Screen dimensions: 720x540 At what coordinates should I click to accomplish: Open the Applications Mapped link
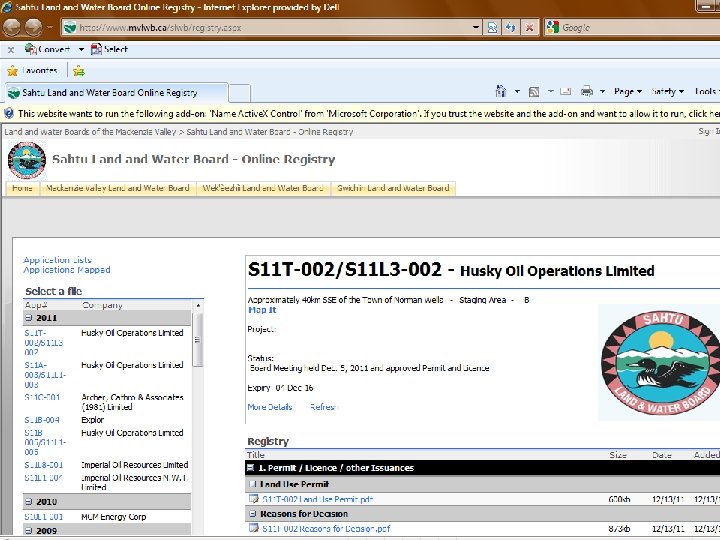(67, 270)
